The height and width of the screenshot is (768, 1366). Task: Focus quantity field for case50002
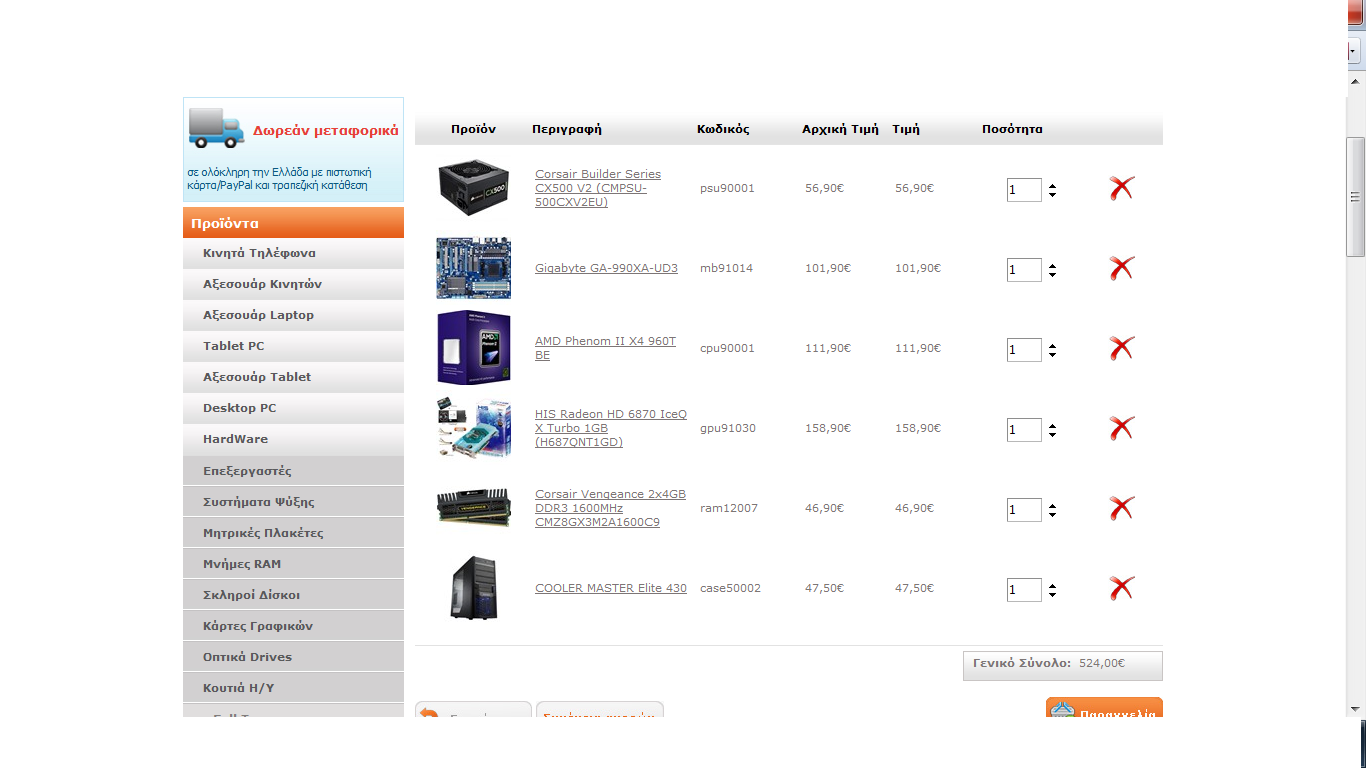coord(1024,590)
